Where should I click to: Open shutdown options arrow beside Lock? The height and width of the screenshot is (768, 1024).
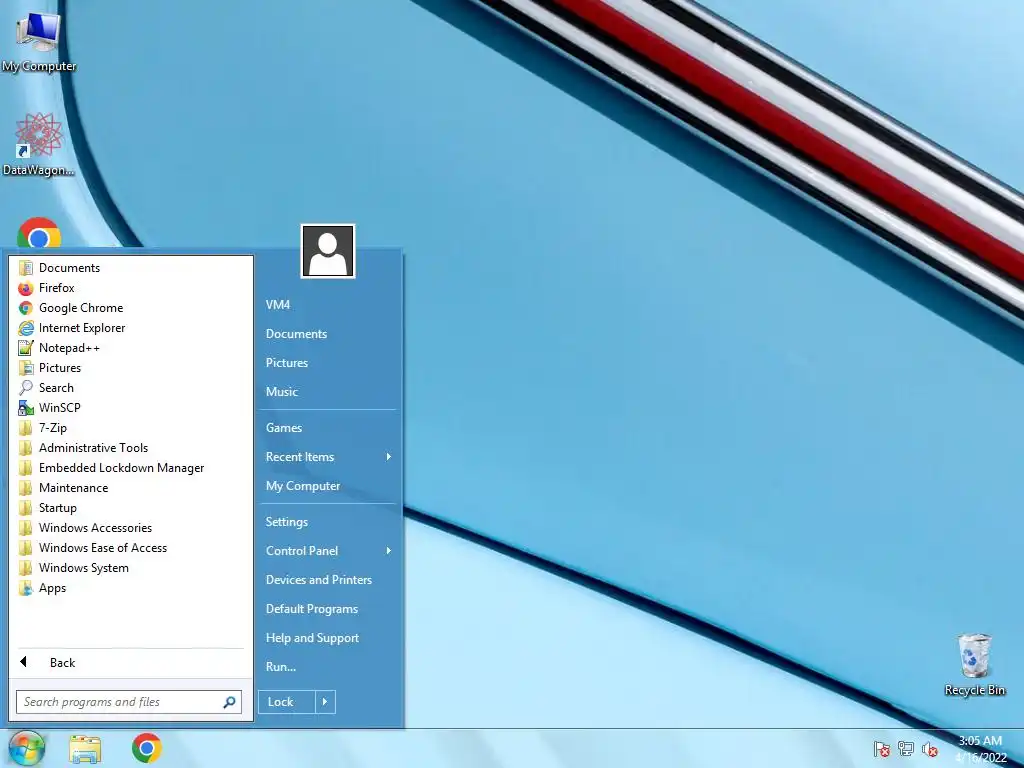[x=325, y=702]
